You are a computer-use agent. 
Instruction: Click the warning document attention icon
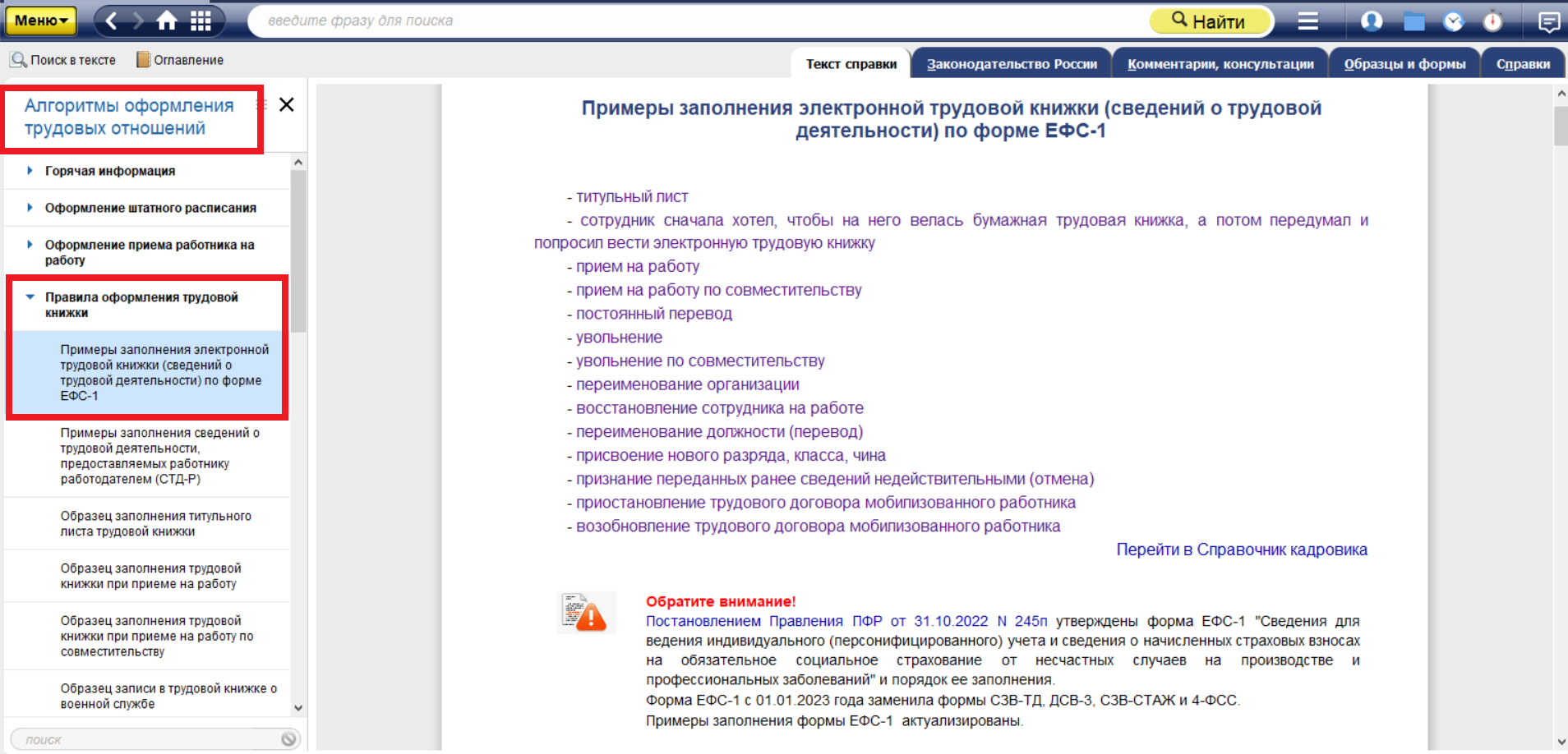point(586,613)
